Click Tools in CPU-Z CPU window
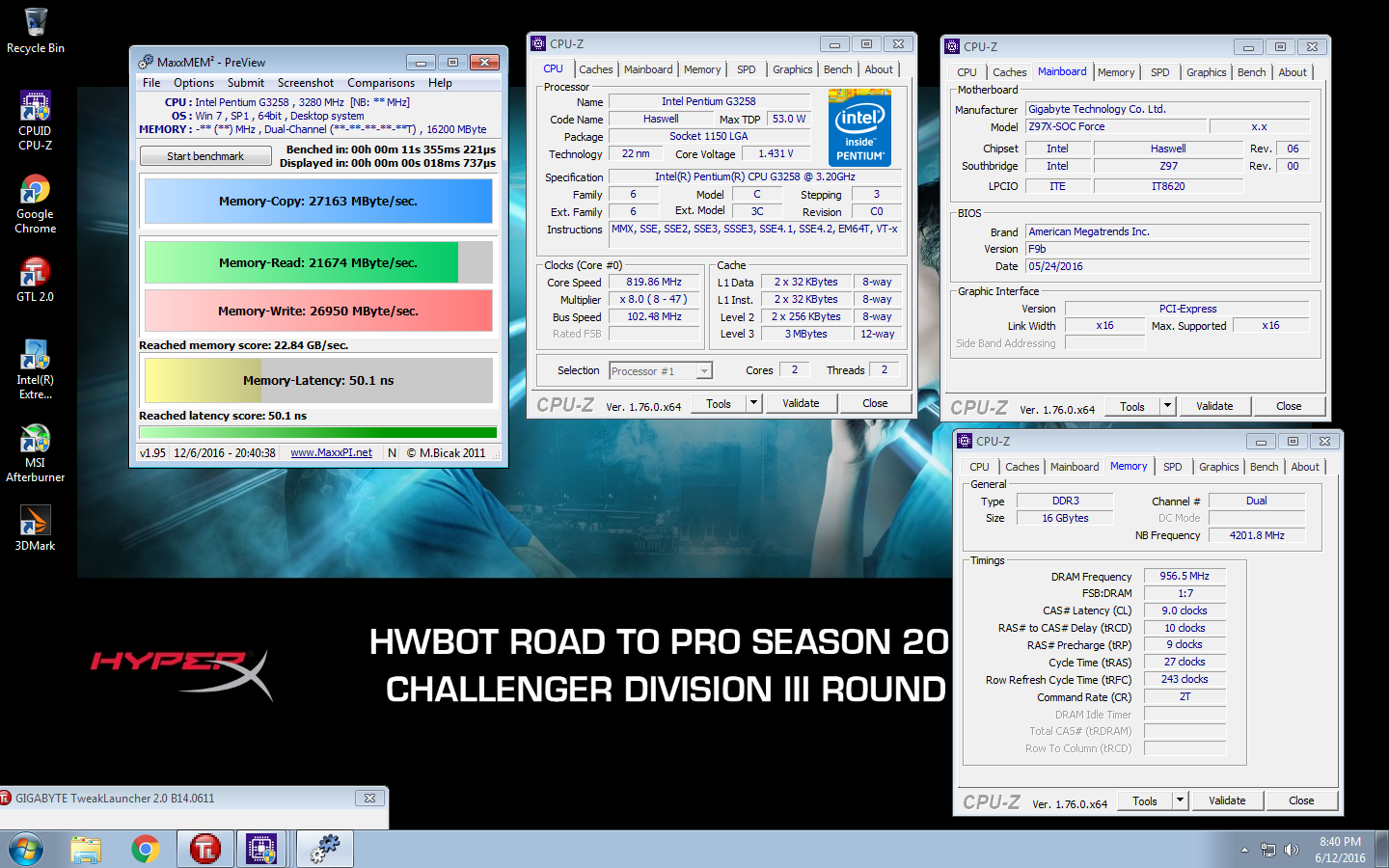This screenshot has height=868, width=1389. pos(719,403)
